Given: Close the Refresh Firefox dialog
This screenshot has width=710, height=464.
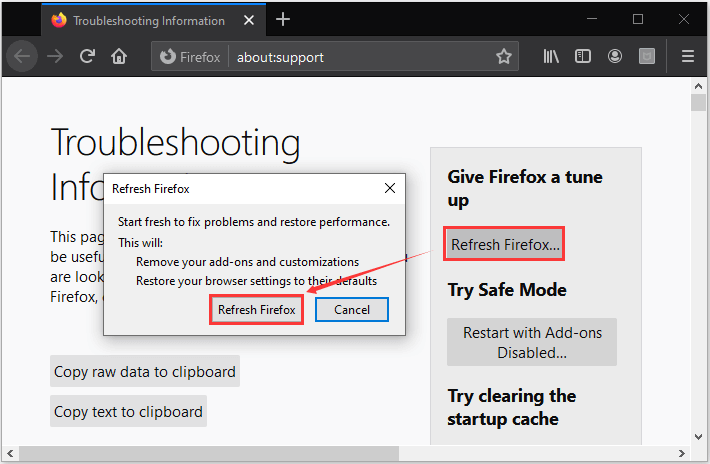Looking at the screenshot, I should point(389,188).
